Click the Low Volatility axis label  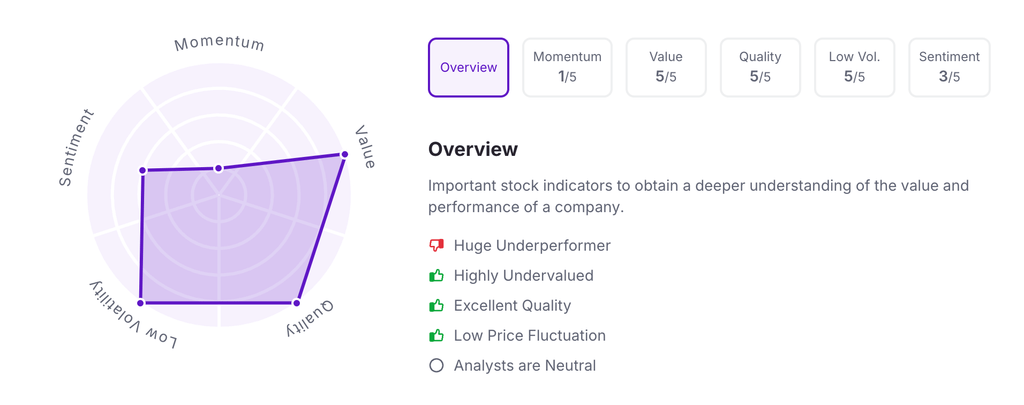(x=134, y=316)
